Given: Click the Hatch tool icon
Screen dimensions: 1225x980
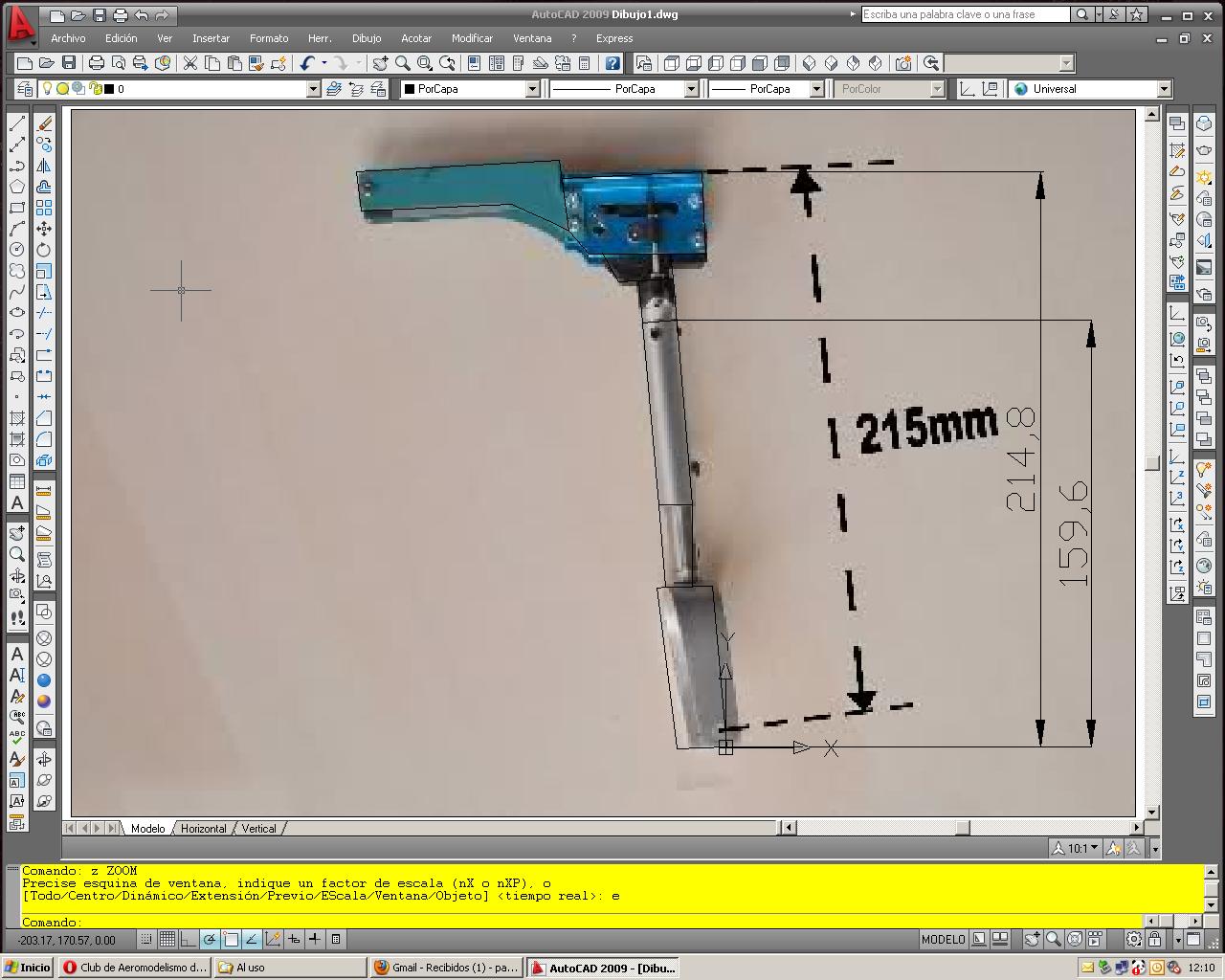Looking at the screenshot, I should 17,418.
